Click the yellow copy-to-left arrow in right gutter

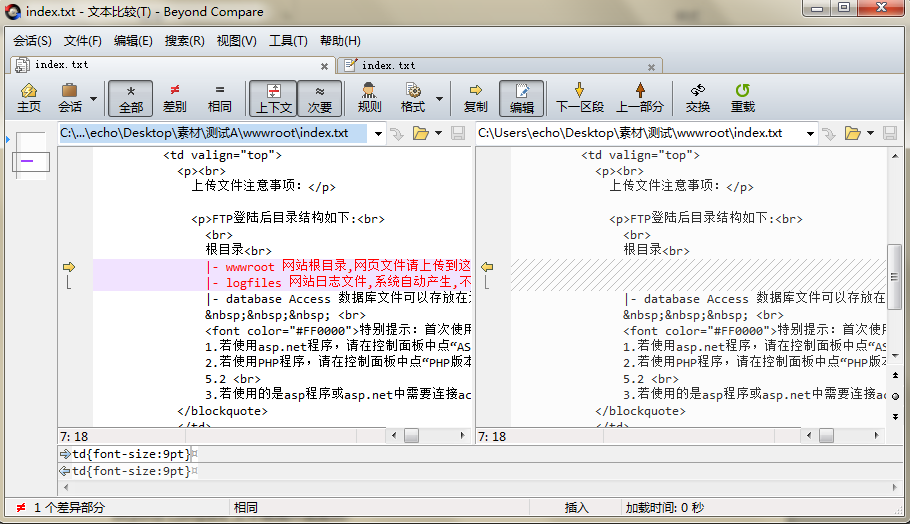tap(487, 267)
